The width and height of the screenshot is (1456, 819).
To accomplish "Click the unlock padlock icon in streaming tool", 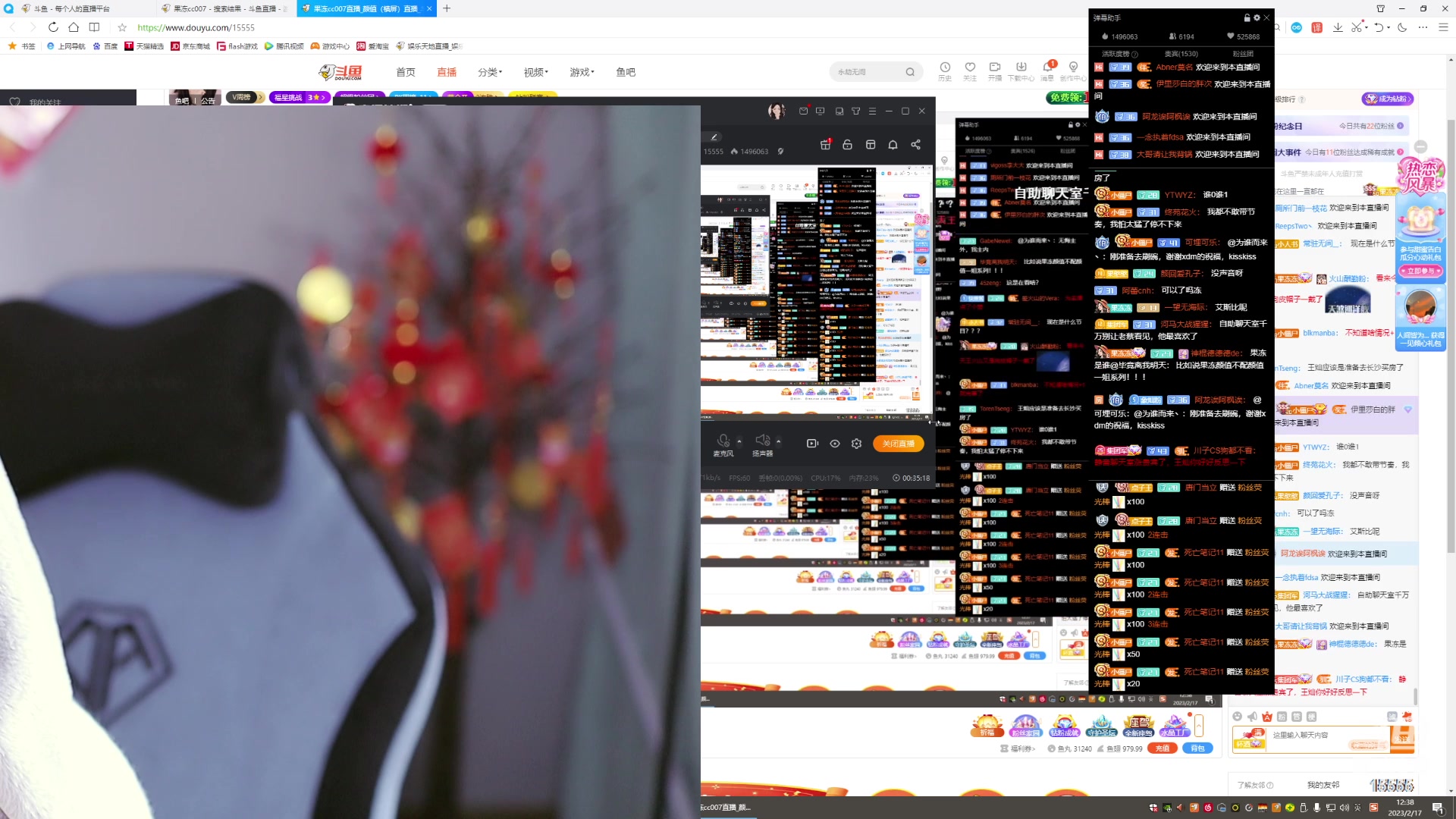I will click(848, 144).
